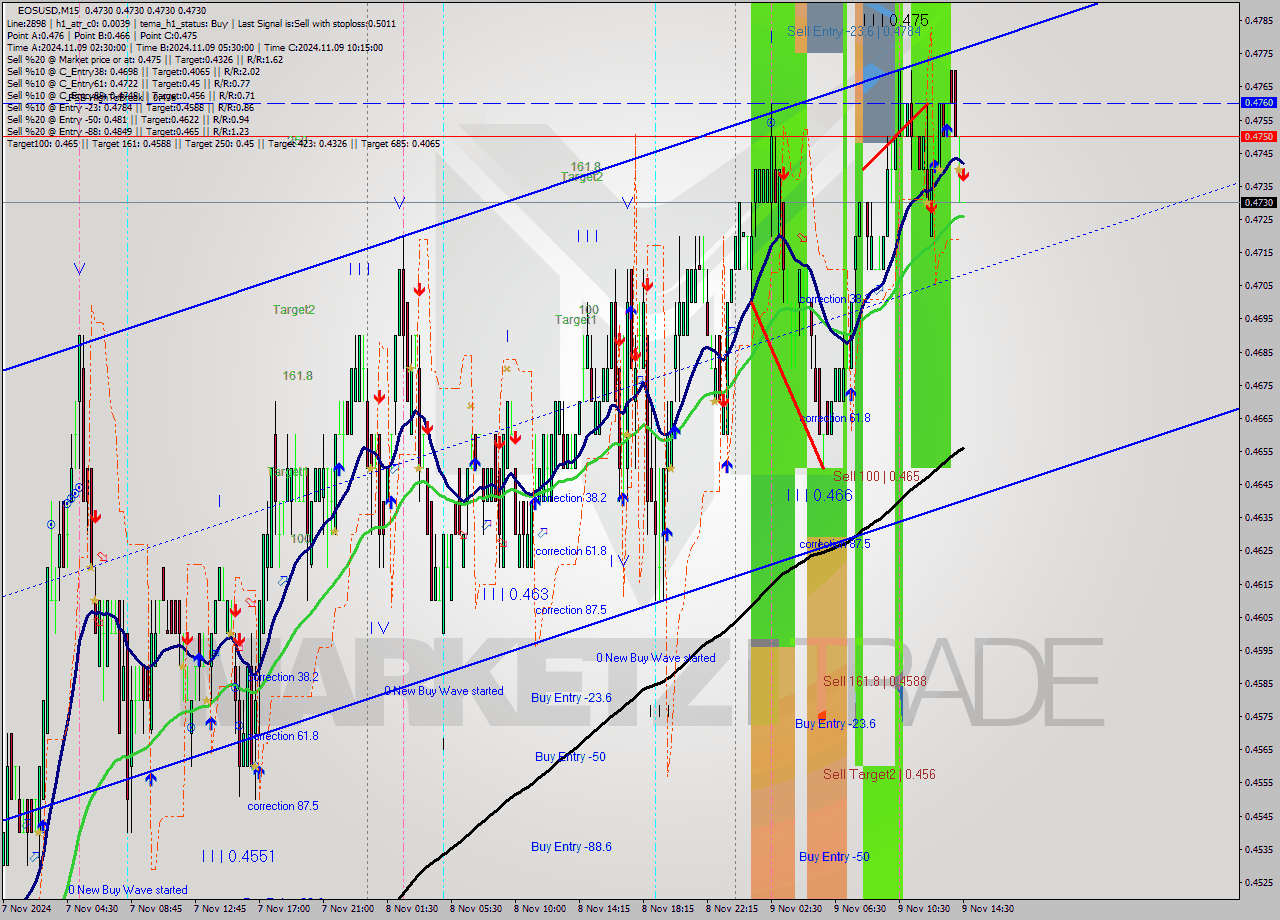Click the 0.4675 price axis label
The image size is (1280, 920).
pos(1258,385)
